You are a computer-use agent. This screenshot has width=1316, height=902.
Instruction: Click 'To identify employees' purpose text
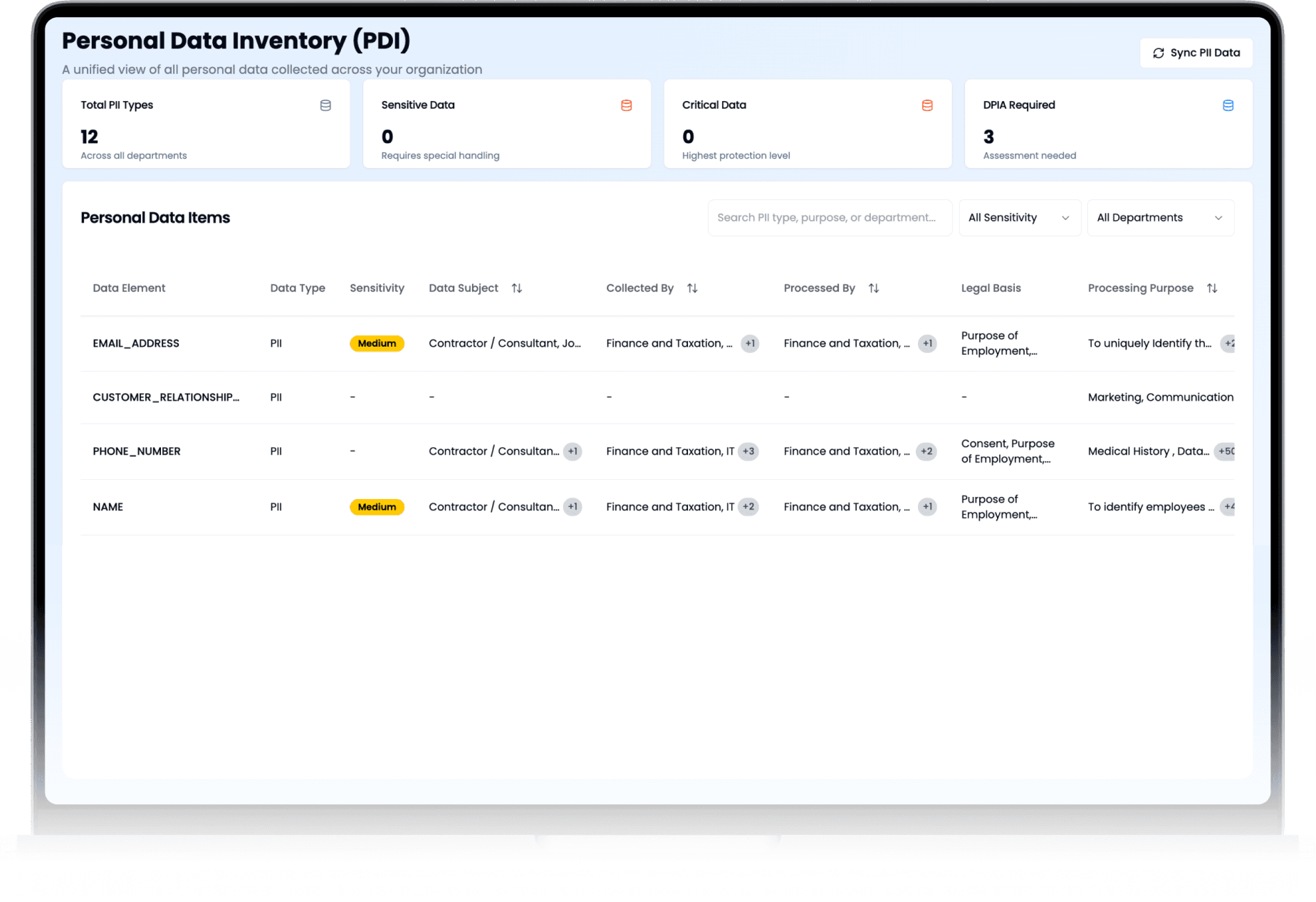1151,507
